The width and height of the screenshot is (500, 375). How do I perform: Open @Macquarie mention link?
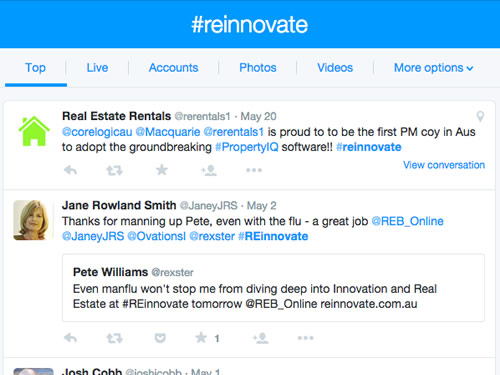[x=168, y=132]
